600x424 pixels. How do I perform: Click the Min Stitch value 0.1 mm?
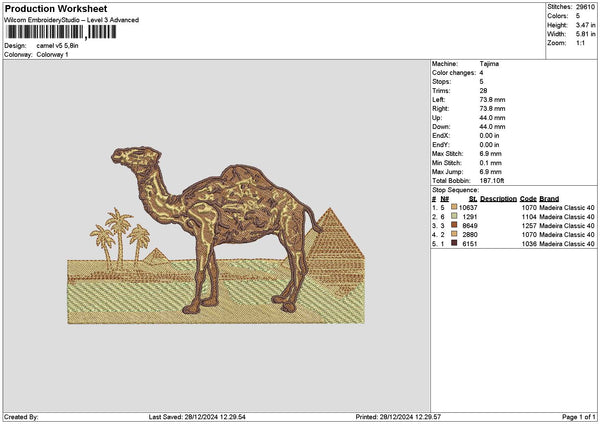[x=491, y=163]
